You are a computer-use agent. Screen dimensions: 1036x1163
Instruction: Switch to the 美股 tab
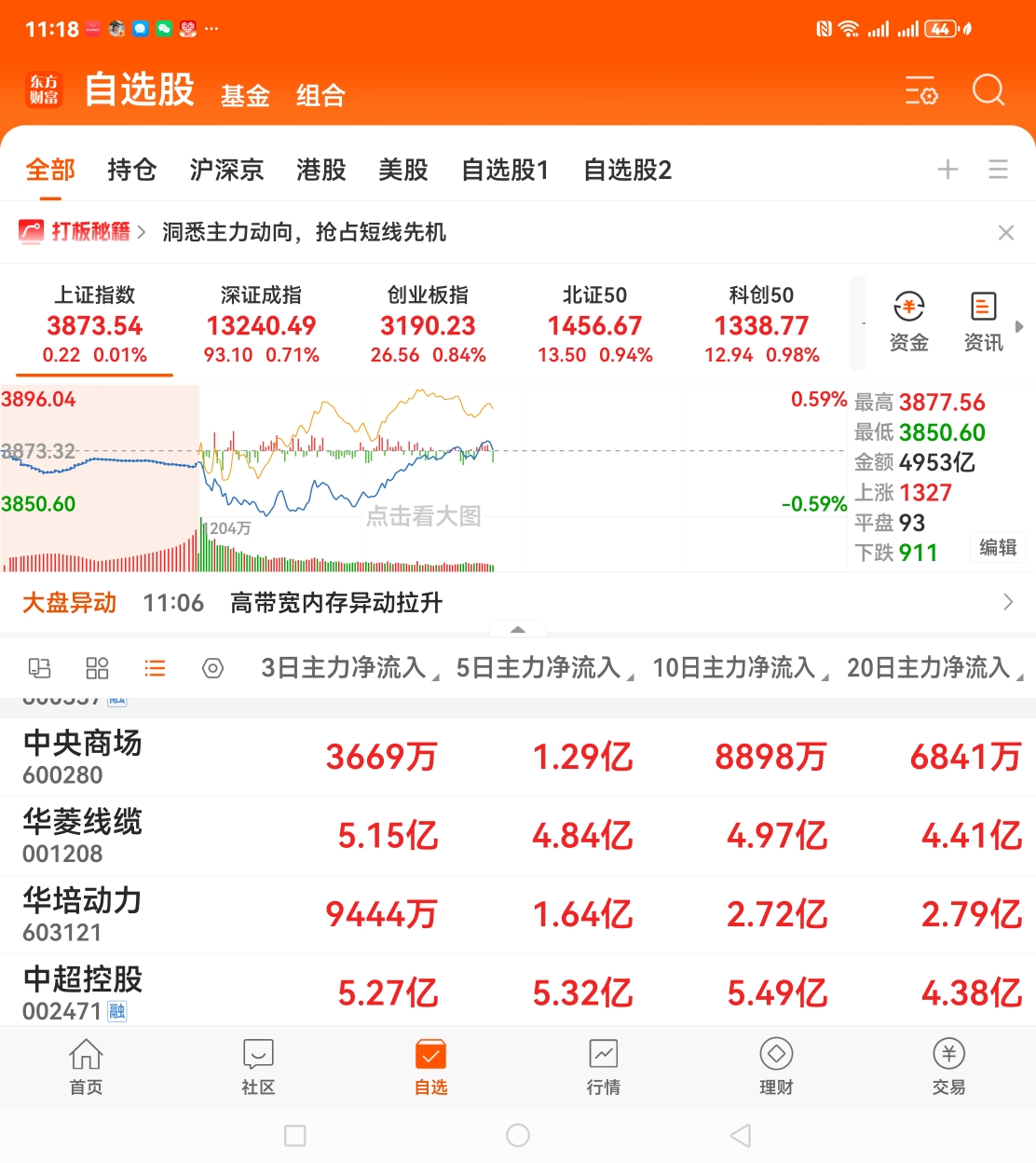coord(403,170)
